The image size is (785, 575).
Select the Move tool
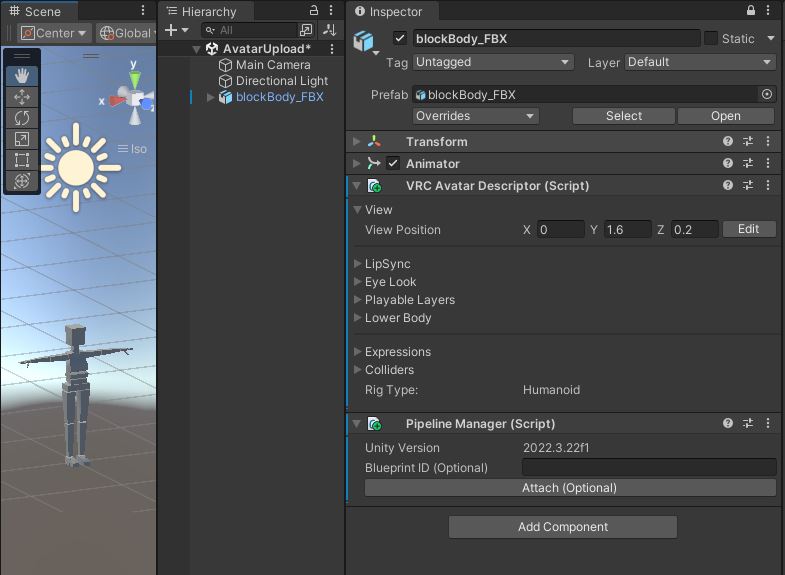22,97
